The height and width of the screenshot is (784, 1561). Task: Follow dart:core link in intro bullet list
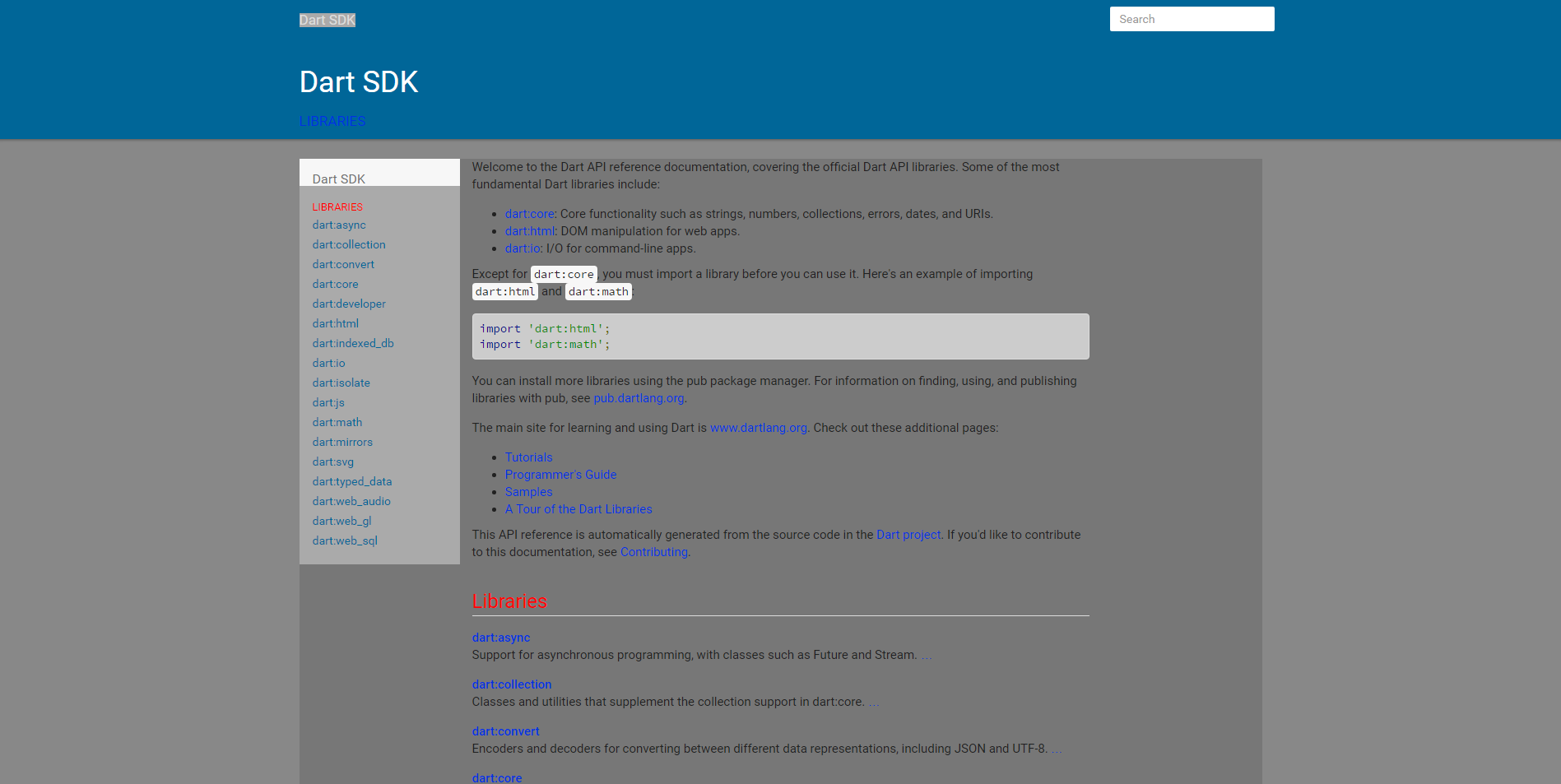pyautogui.click(x=530, y=214)
